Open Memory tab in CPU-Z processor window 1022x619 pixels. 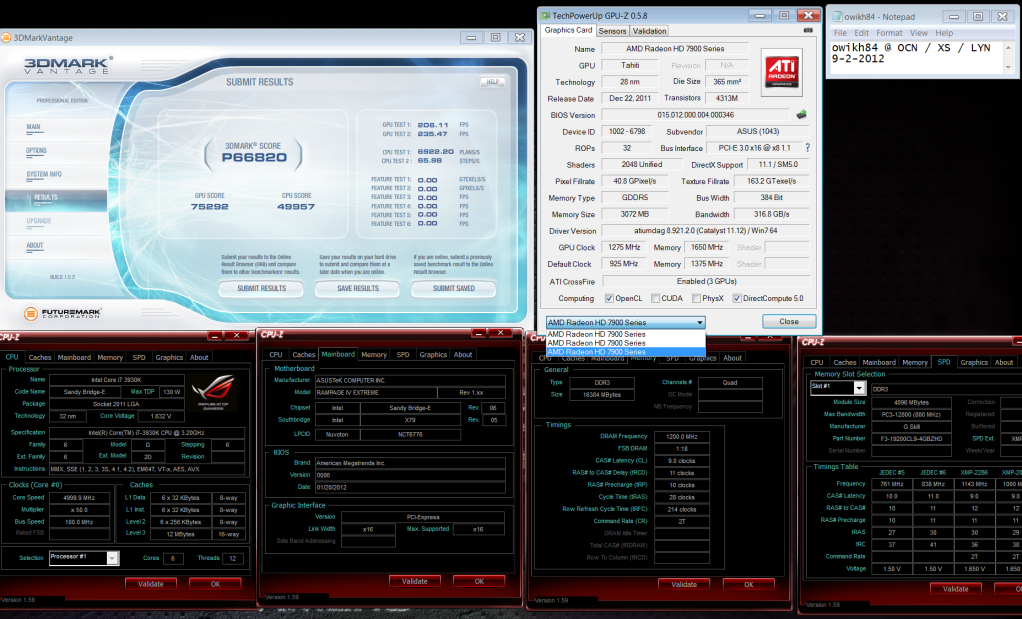point(110,357)
